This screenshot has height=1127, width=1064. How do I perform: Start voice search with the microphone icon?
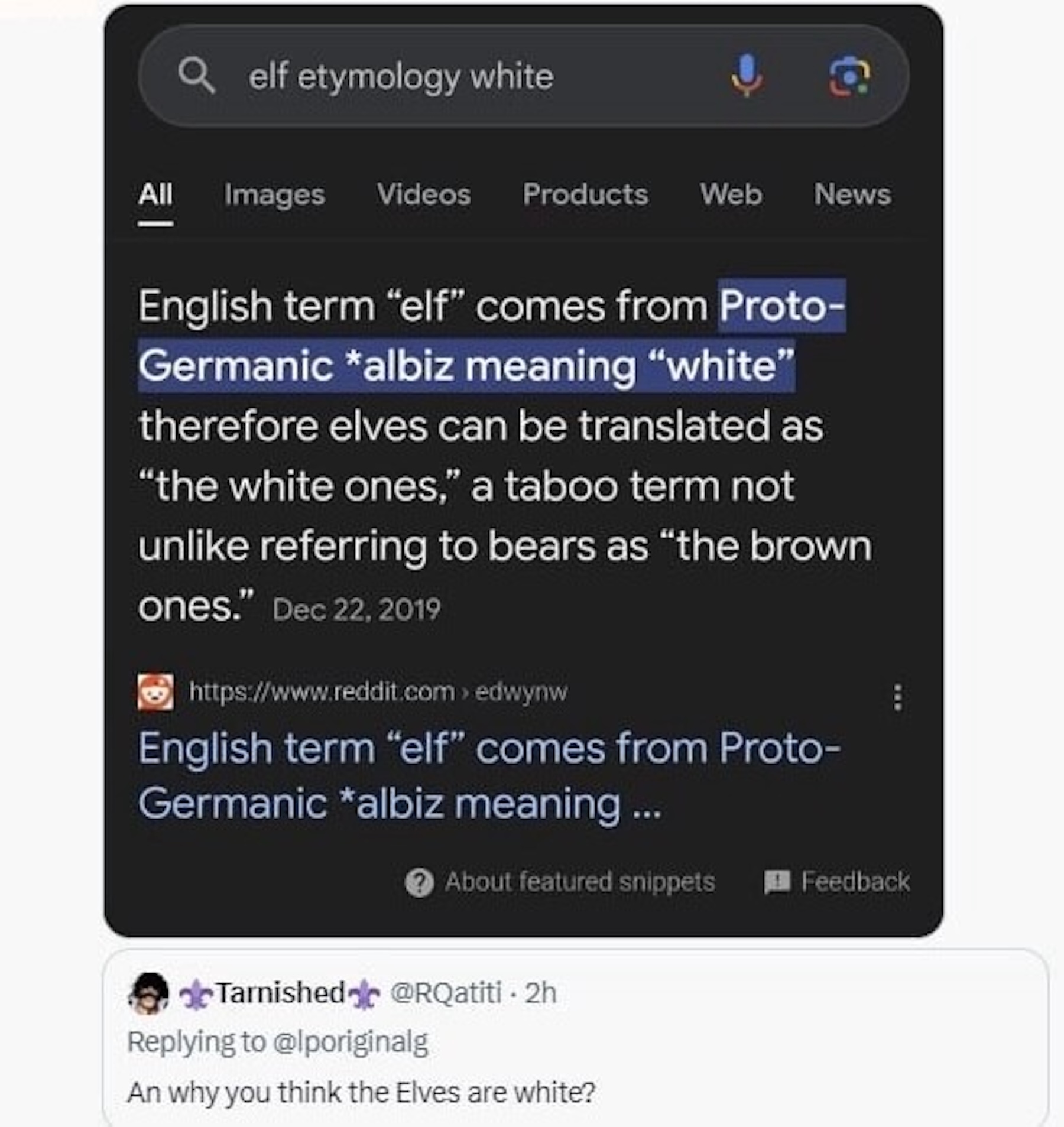[747, 76]
